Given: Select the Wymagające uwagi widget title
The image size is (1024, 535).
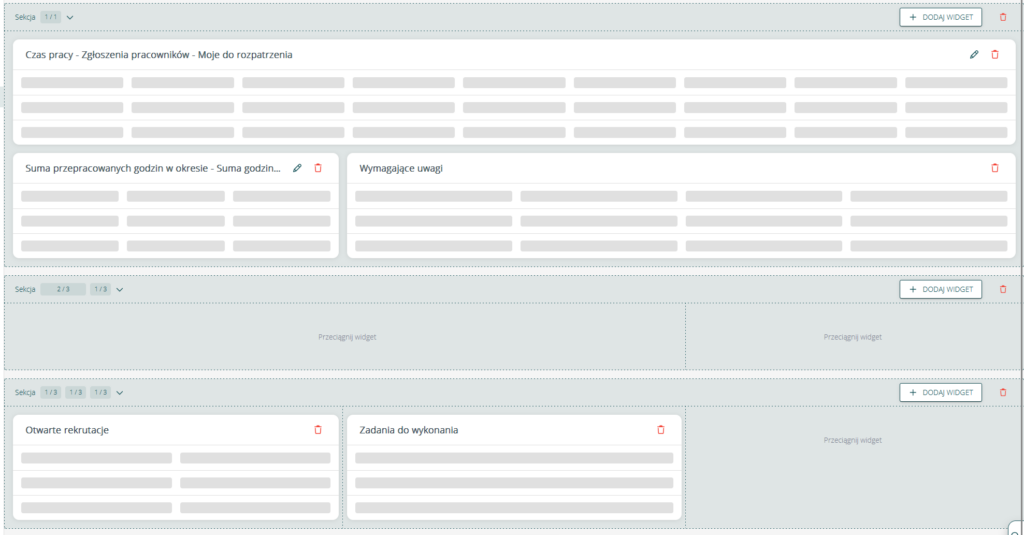Looking at the screenshot, I should click(x=400, y=169).
